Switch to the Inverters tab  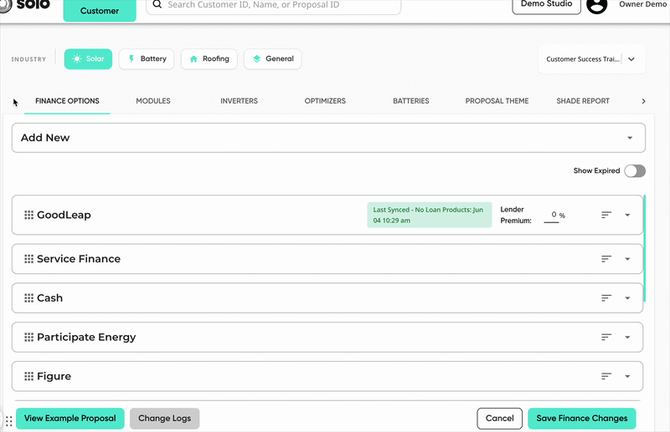[x=239, y=101]
